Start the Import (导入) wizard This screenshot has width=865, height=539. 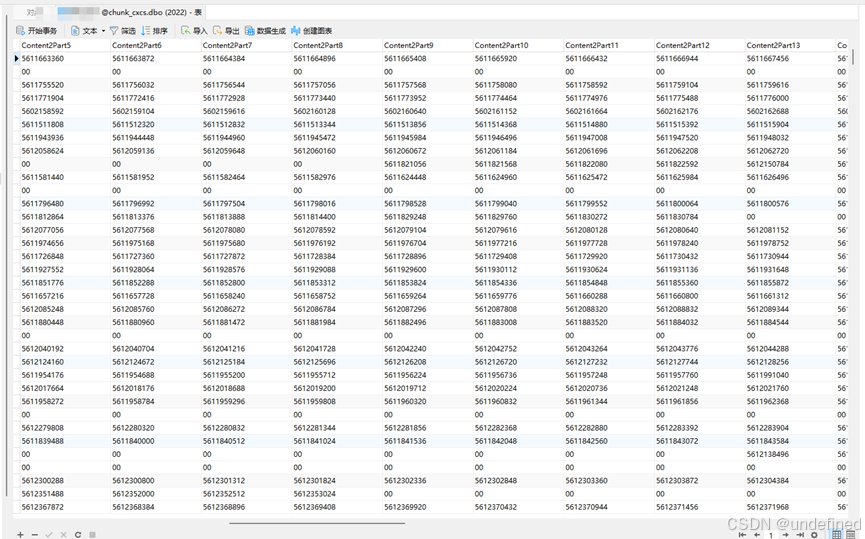pos(194,31)
